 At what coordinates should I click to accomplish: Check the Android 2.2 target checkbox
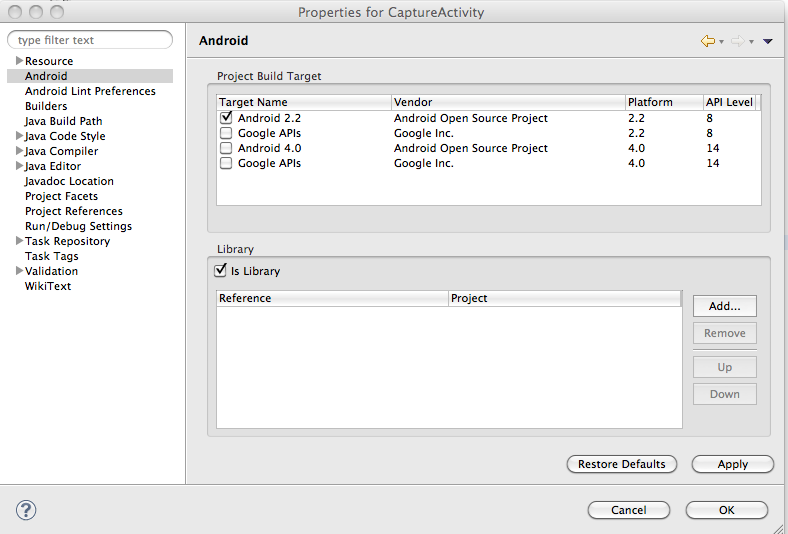[226, 118]
